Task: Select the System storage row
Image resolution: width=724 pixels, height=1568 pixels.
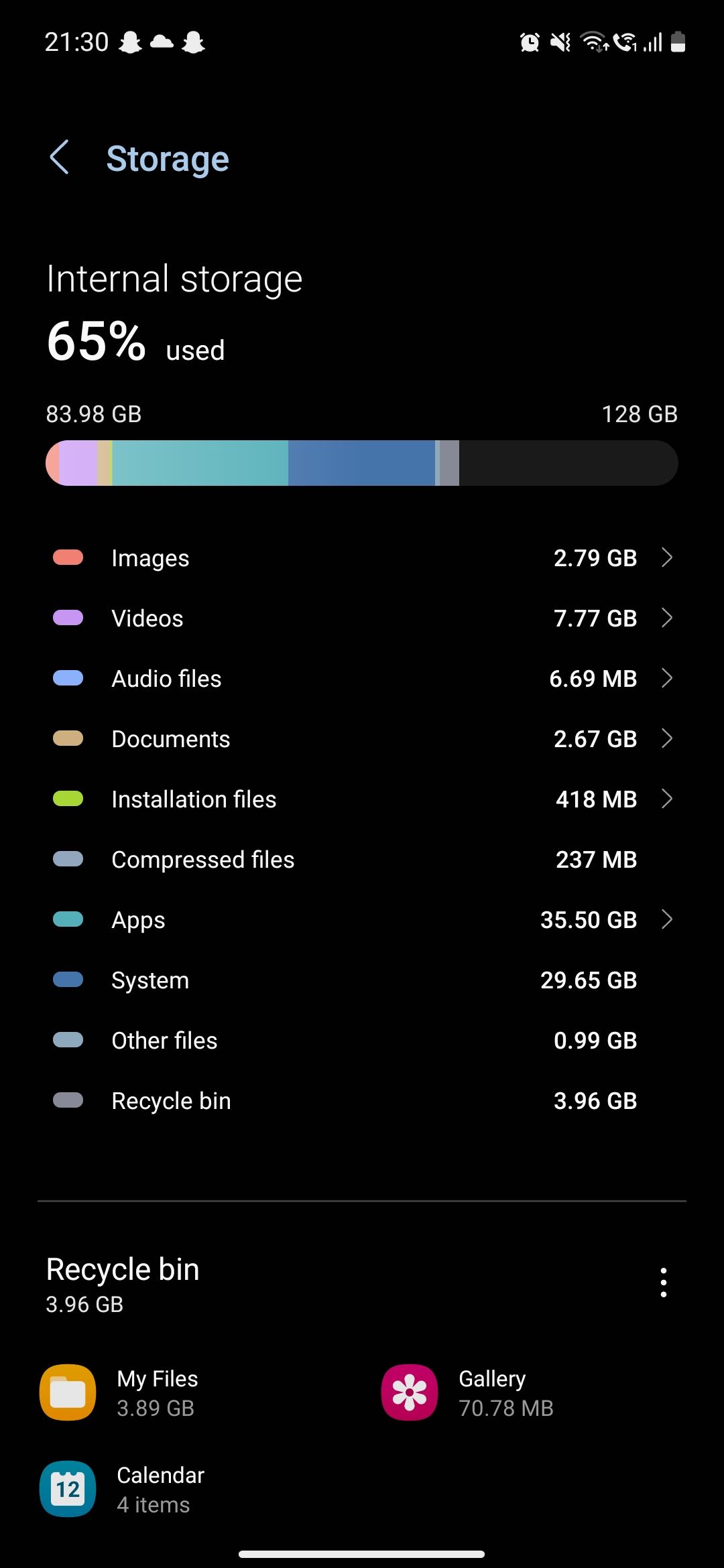Action: click(362, 980)
